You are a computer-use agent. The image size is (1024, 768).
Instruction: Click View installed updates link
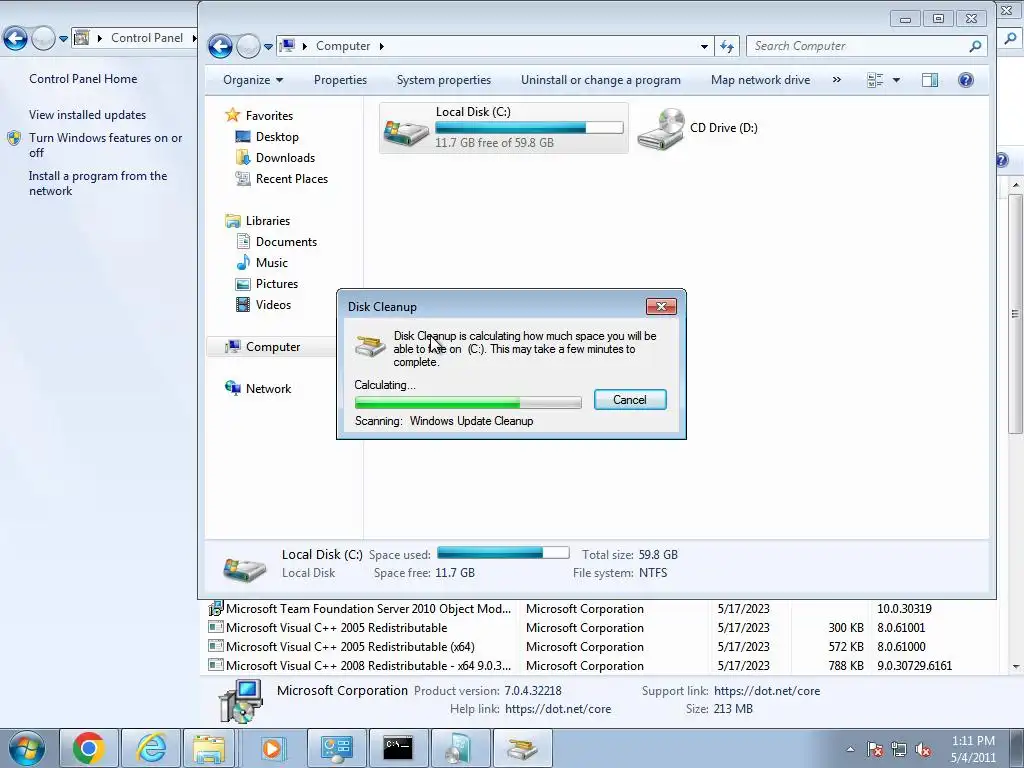click(88, 114)
